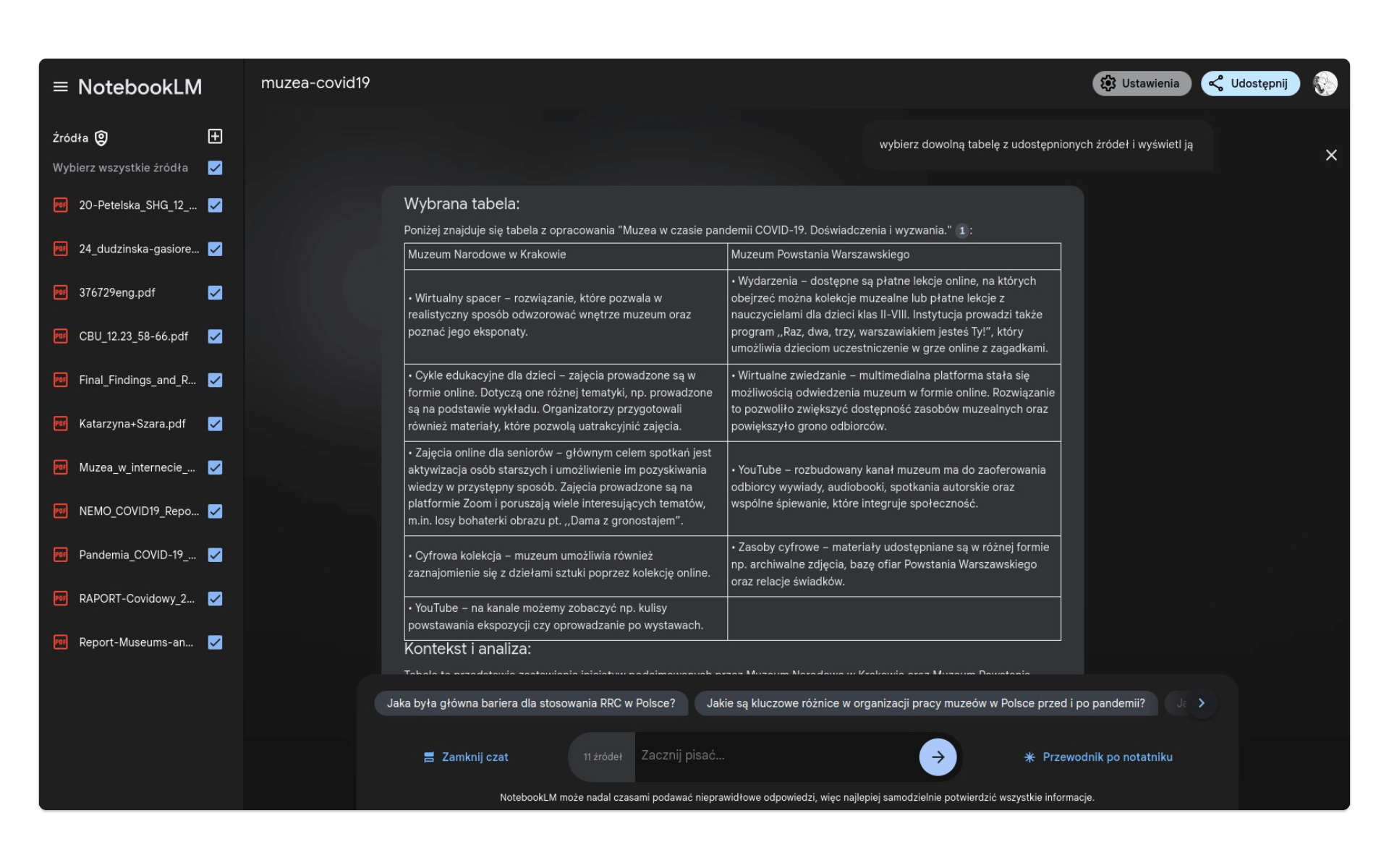Open source 376729eng.pdf
Screen dimensions: 1389x868
tap(117, 292)
